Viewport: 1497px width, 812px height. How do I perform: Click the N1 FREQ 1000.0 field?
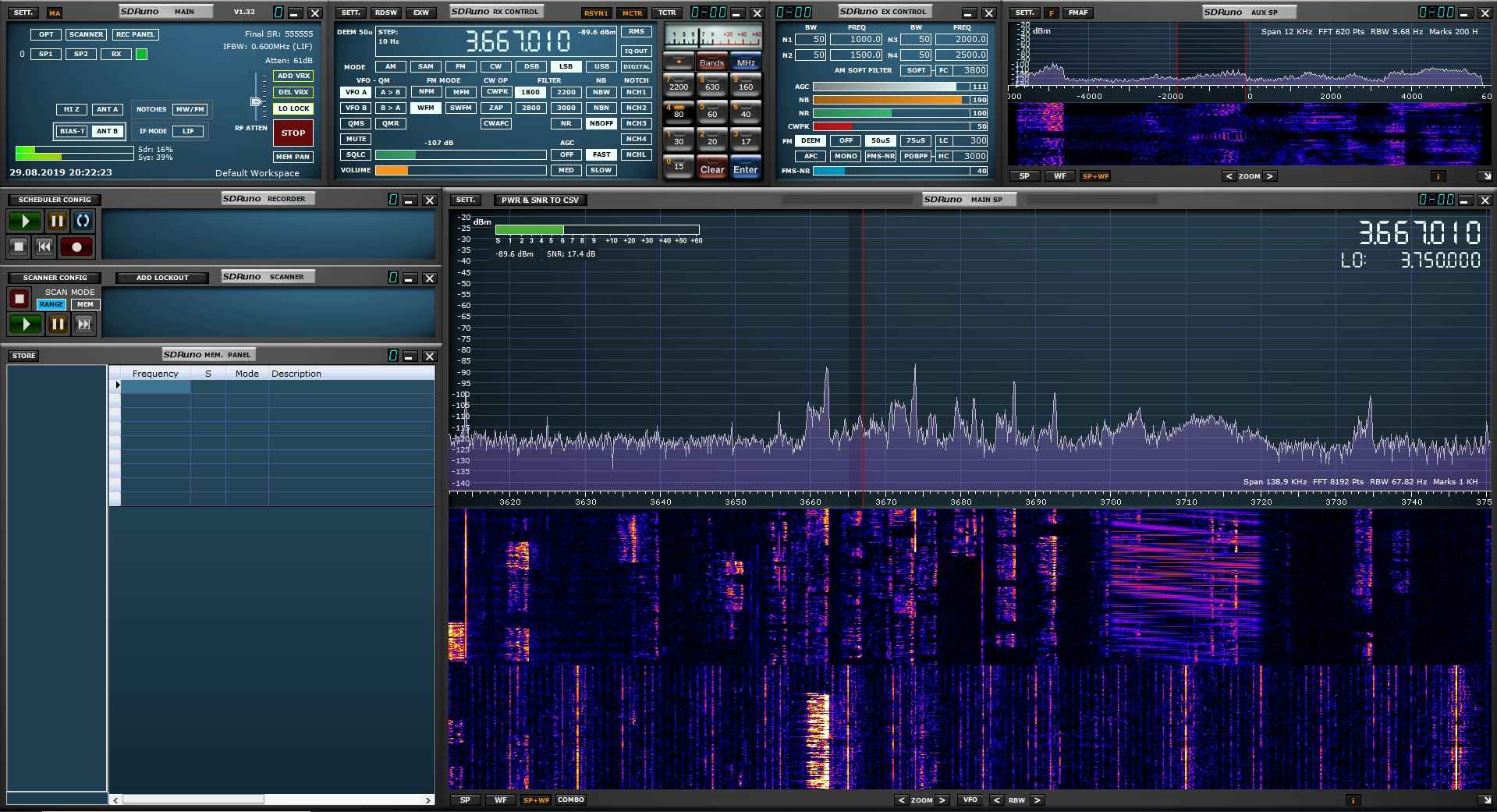tap(857, 39)
